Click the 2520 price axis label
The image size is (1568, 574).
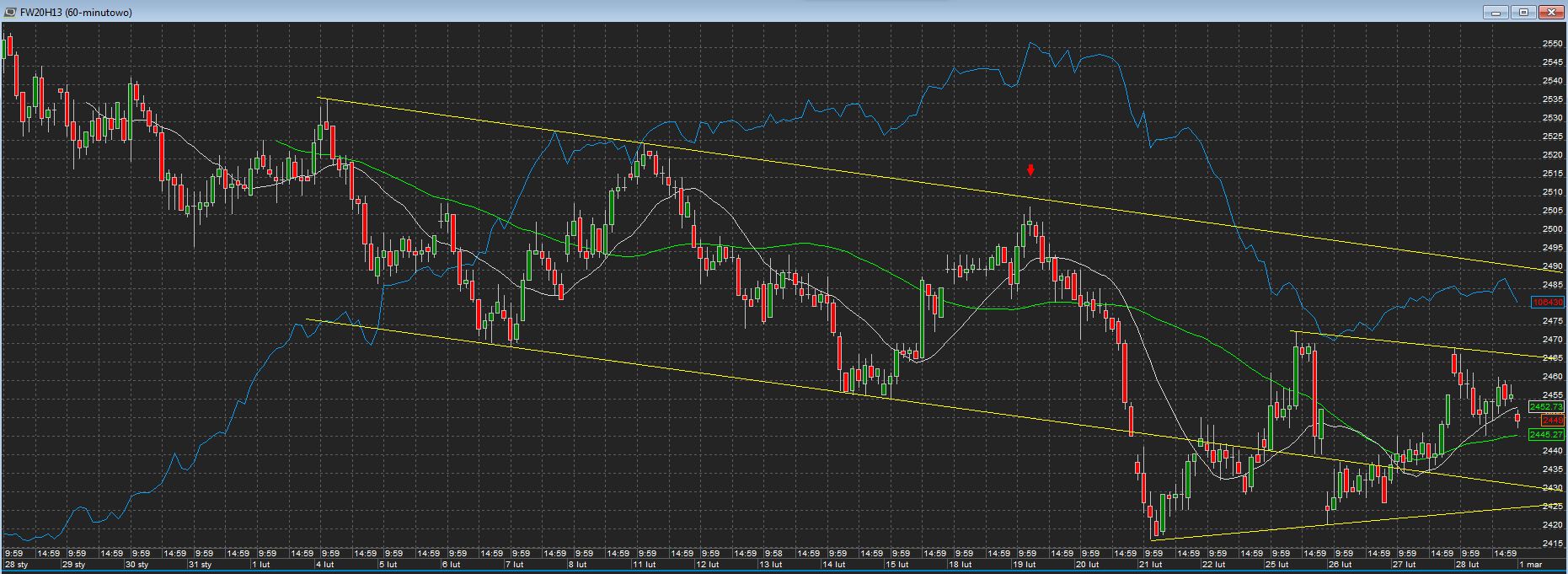click(1551, 155)
